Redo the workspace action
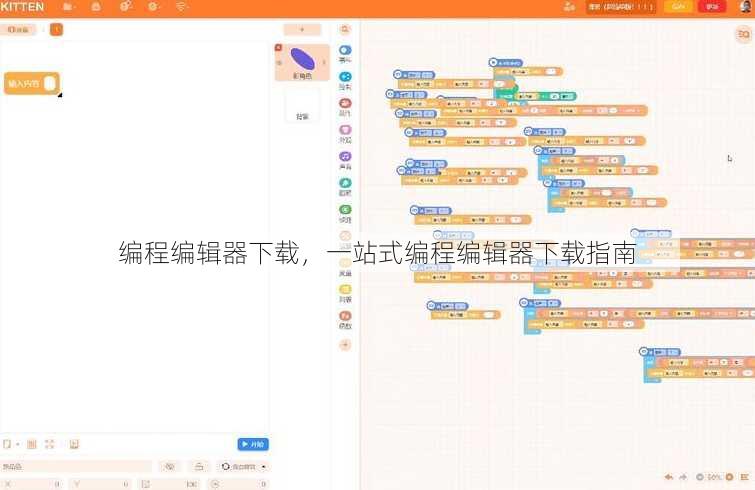Viewport: 755px width, 490px height. [x=683, y=477]
